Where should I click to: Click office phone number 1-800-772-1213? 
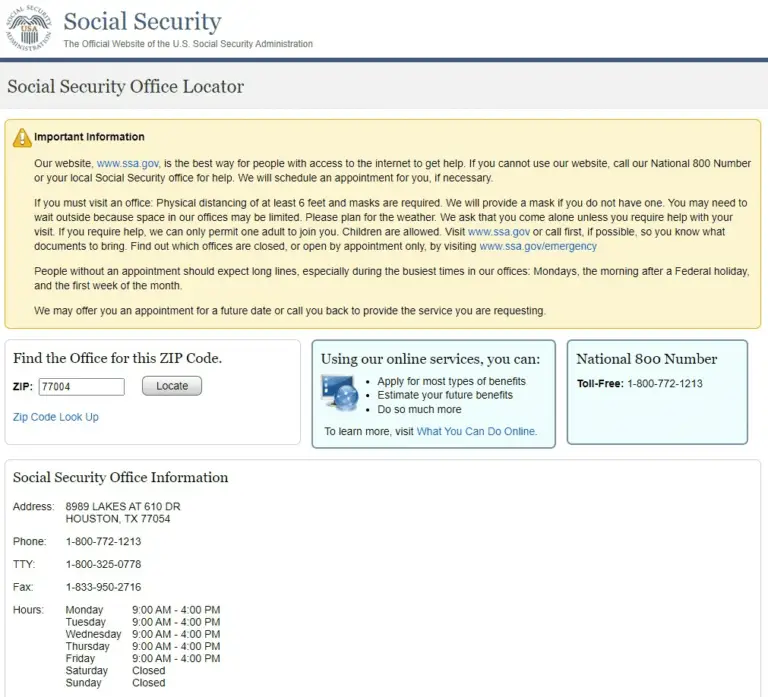pyautogui.click(x=103, y=542)
